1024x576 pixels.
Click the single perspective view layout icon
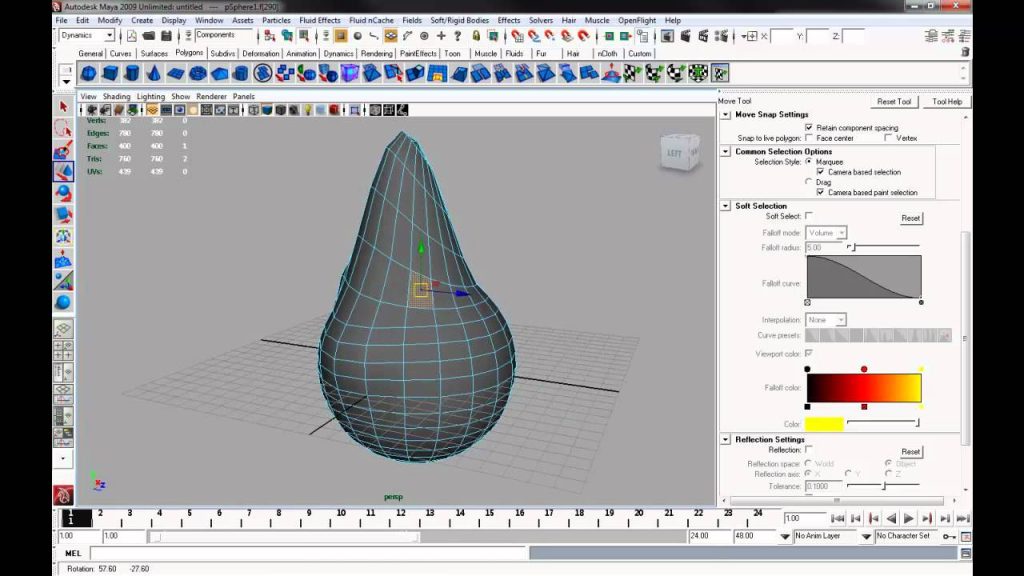63,328
